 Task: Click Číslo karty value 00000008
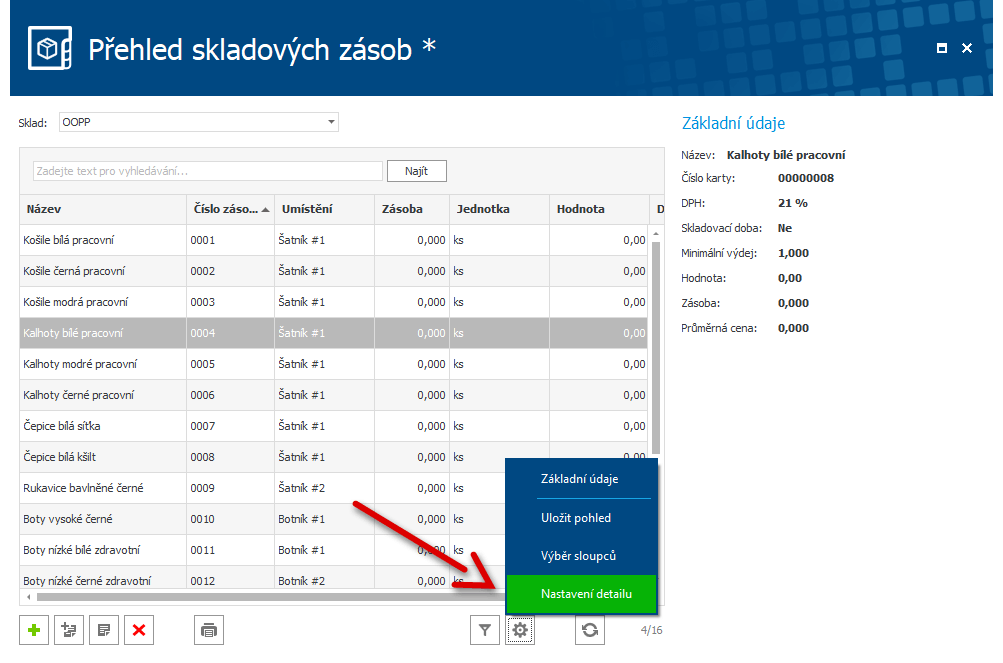click(x=806, y=178)
